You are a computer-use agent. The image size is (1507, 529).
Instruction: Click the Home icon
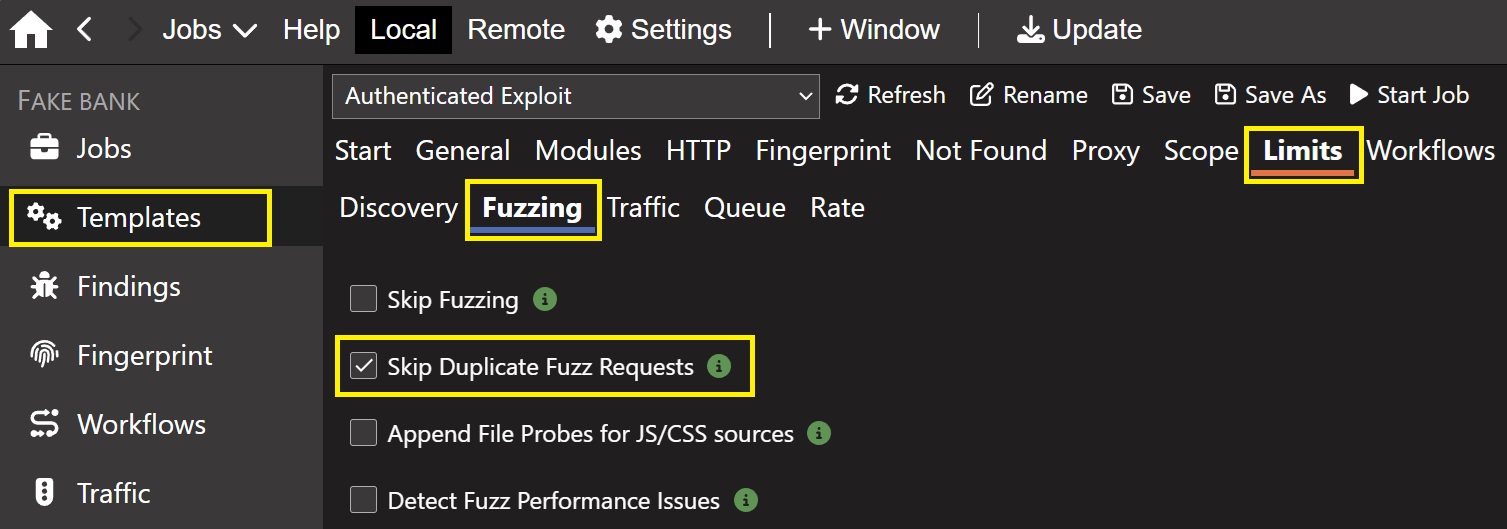pyautogui.click(x=31, y=30)
